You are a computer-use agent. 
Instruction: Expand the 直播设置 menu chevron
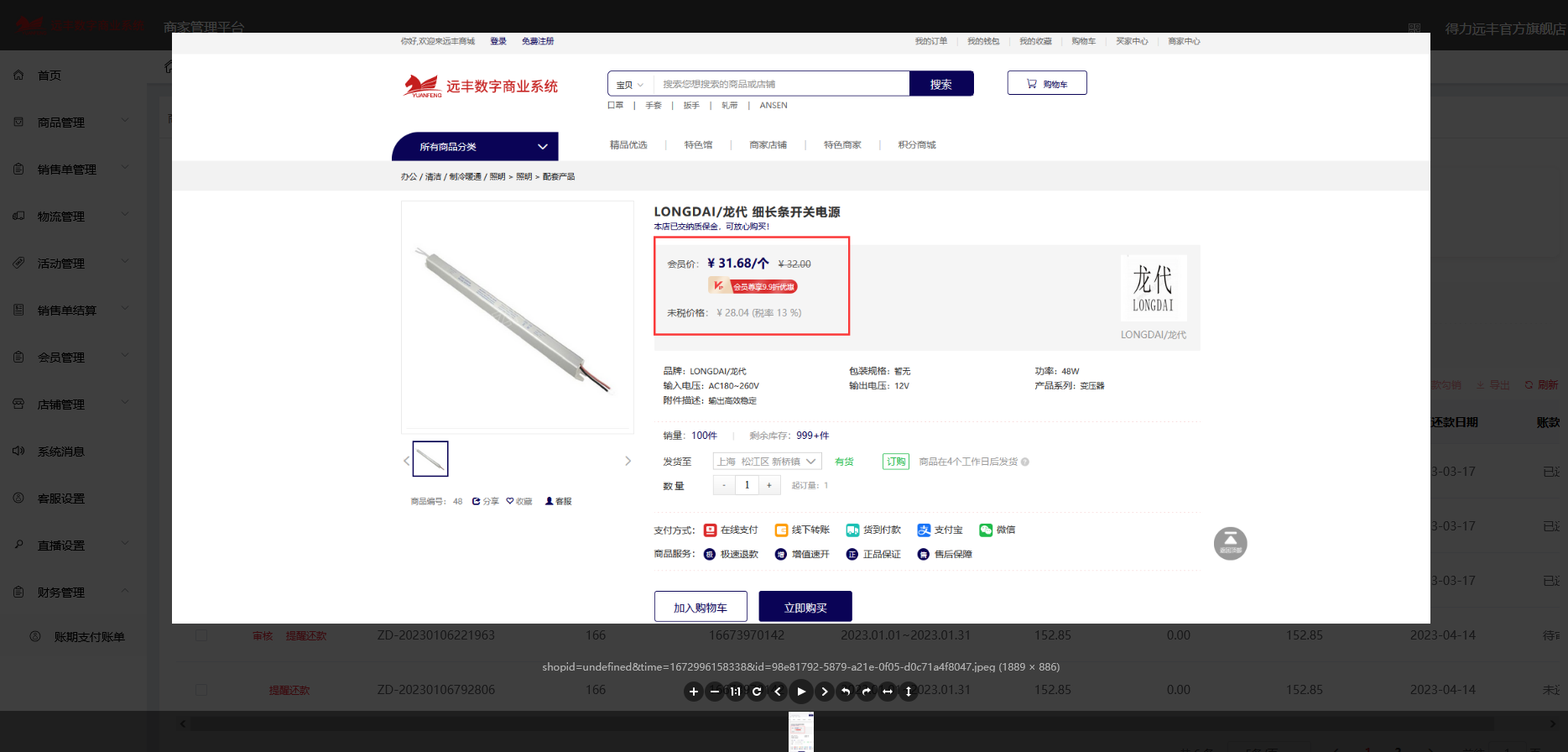(125, 543)
